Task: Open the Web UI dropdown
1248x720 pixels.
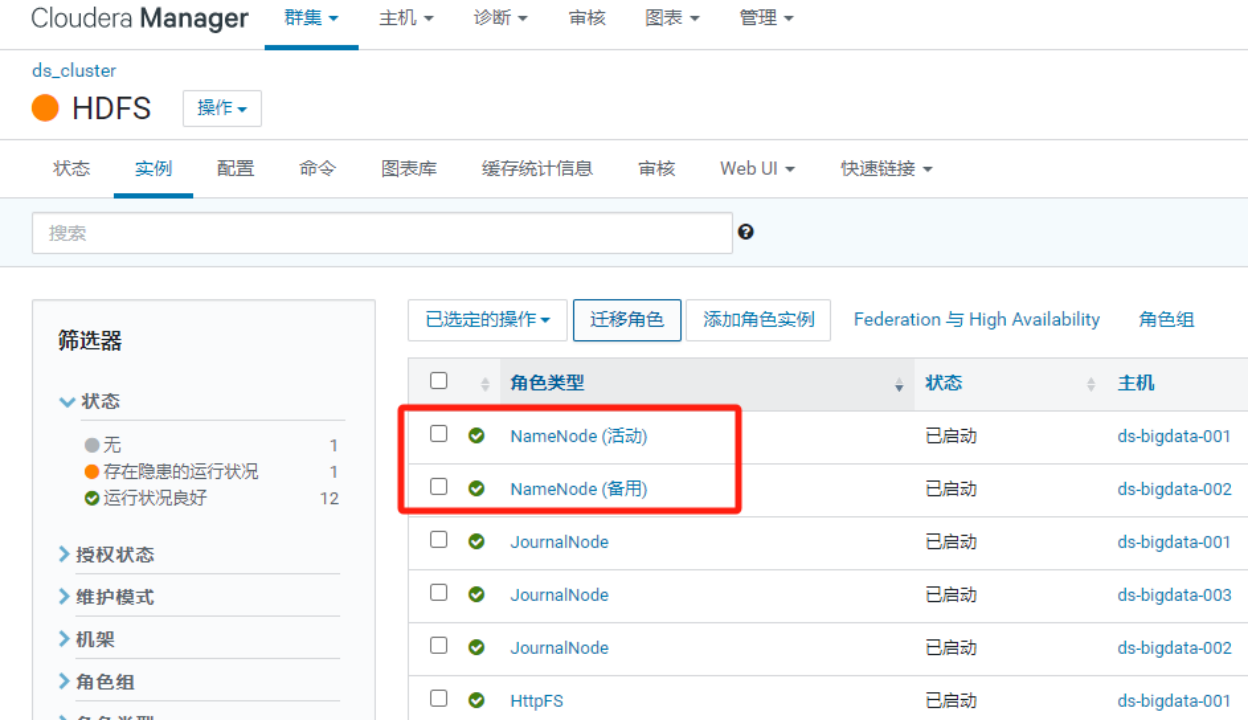Action: coord(757,169)
